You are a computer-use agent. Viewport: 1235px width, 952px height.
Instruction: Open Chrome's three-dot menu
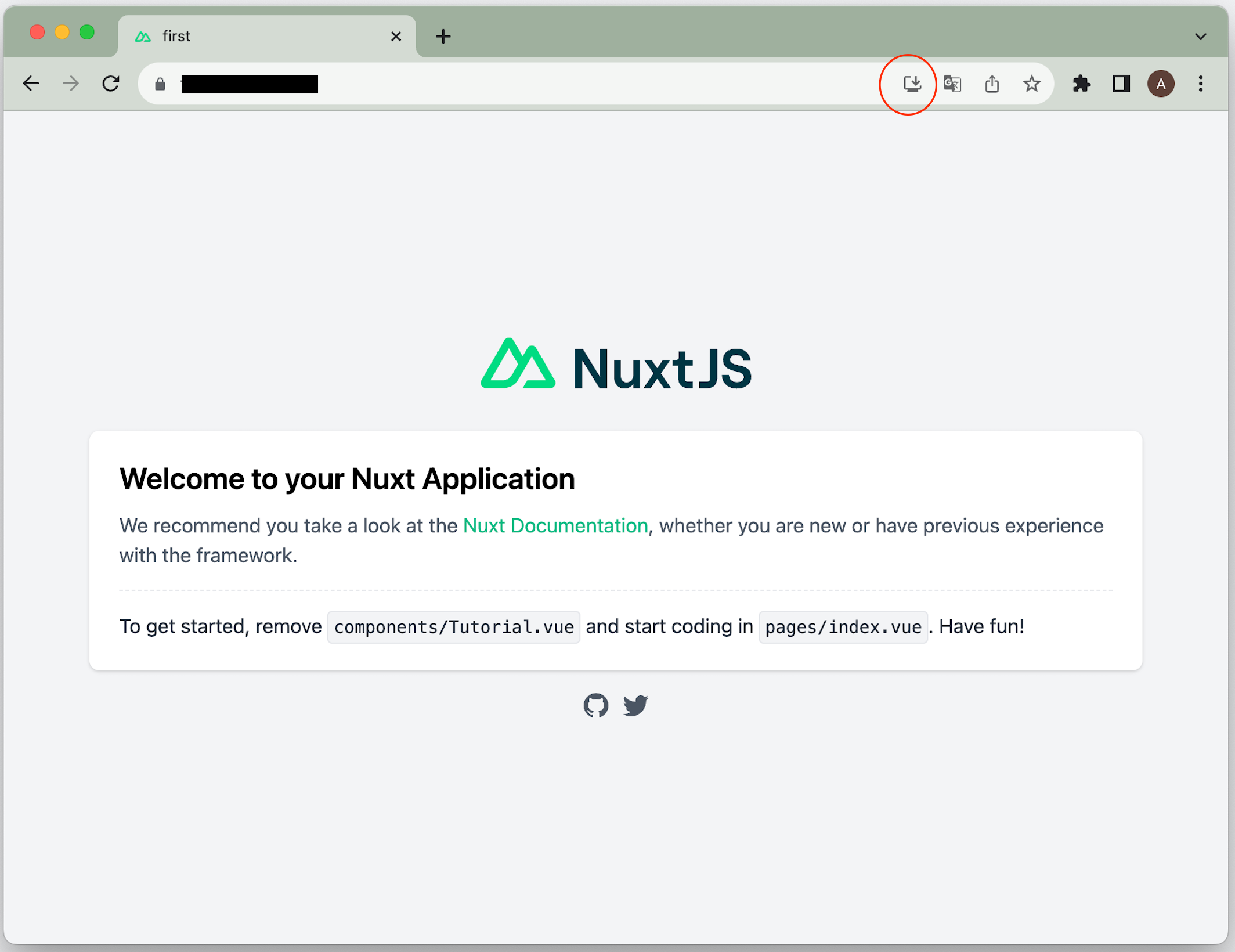[1201, 84]
